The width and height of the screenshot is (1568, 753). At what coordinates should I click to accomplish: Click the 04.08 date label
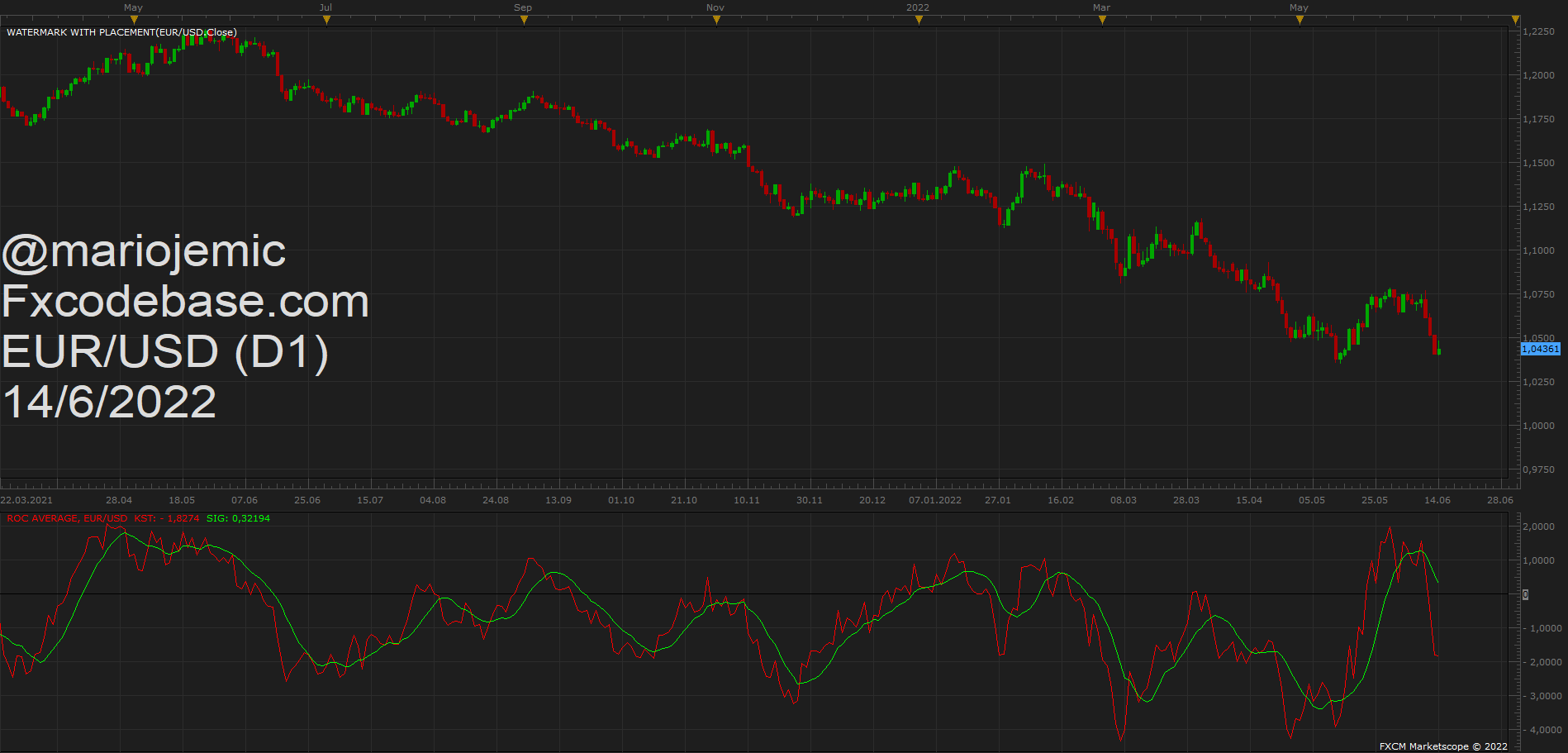tap(433, 500)
